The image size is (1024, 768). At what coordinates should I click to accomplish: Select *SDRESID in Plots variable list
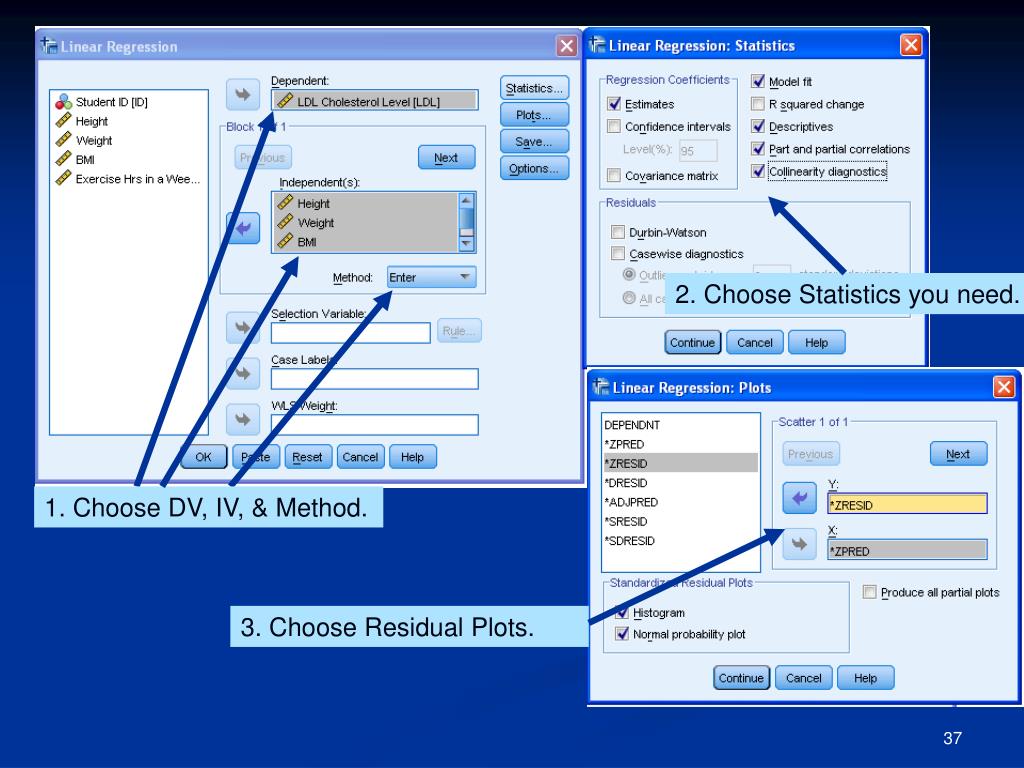click(x=680, y=541)
